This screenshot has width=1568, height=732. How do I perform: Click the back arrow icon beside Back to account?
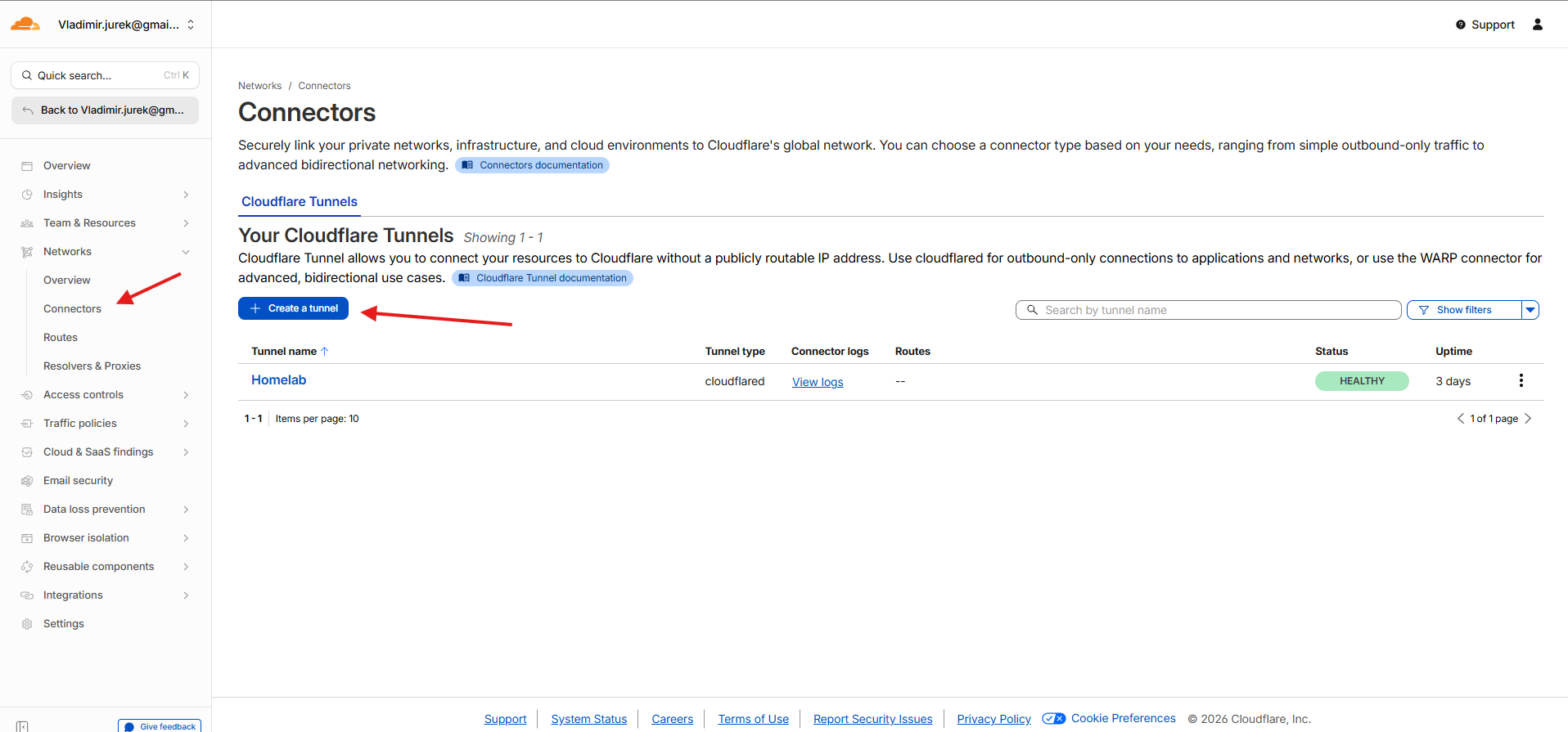pyautogui.click(x=28, y=110)
